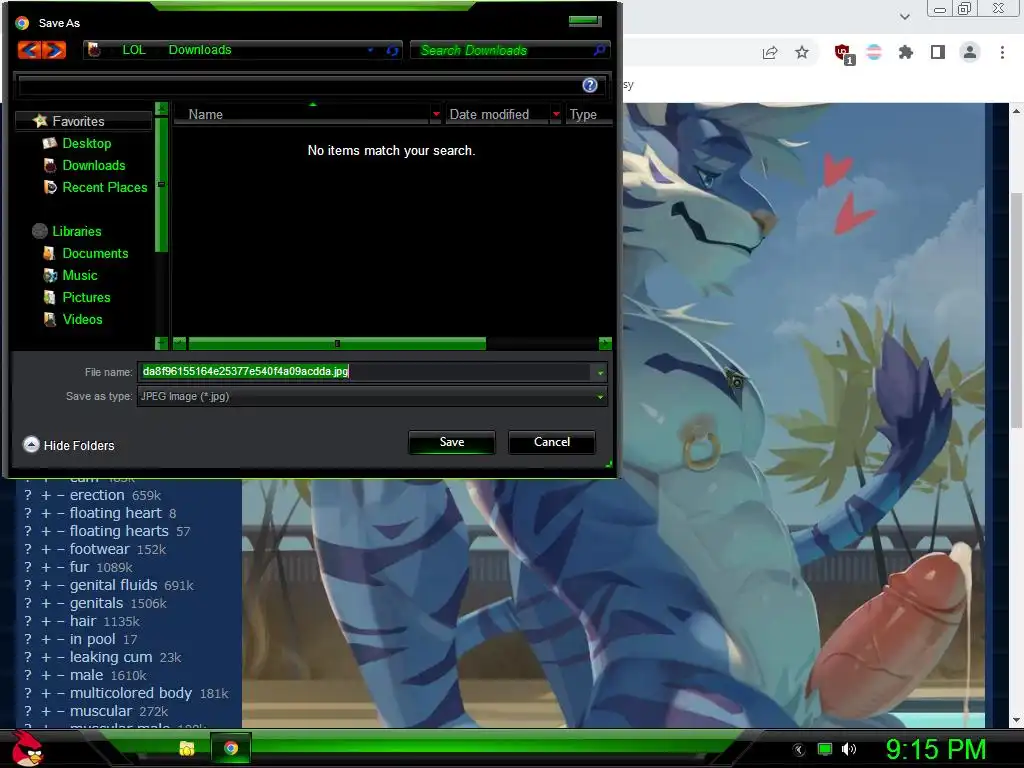
Task: Click the 9:15 PM taskbar clock
Action: [x=936, y=749]
